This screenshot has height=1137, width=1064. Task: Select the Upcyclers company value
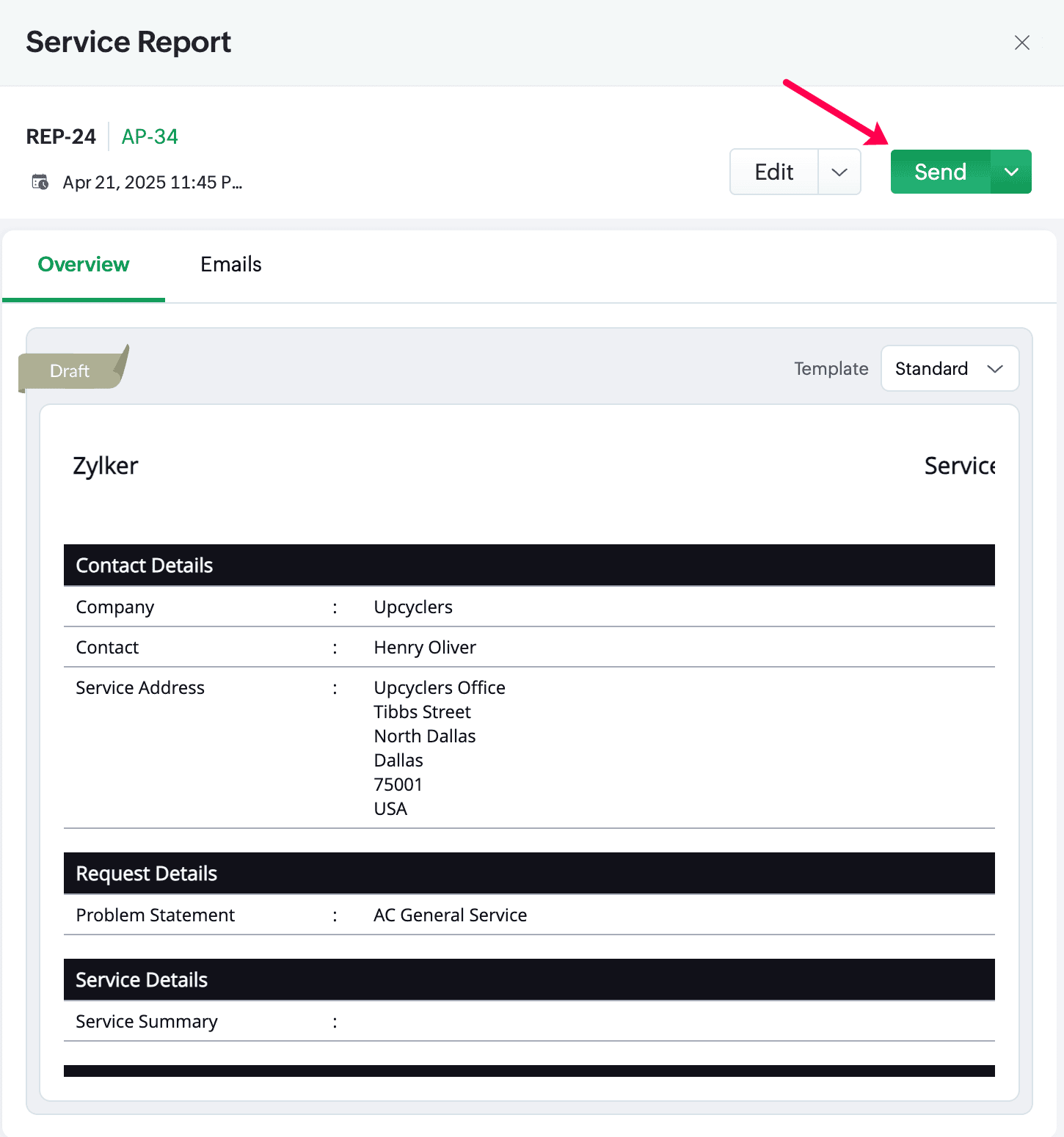tap(413, 607)
